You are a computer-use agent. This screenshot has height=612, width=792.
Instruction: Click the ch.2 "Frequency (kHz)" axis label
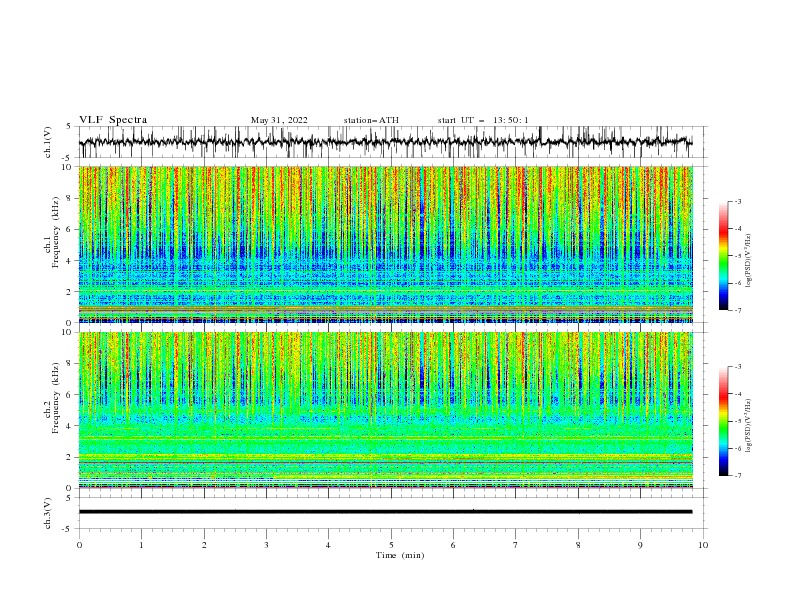[56, 398]
